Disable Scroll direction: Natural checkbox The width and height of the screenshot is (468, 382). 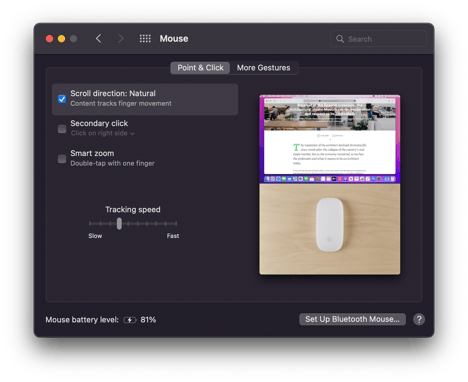pyautogui.click(x=62, y=99)
